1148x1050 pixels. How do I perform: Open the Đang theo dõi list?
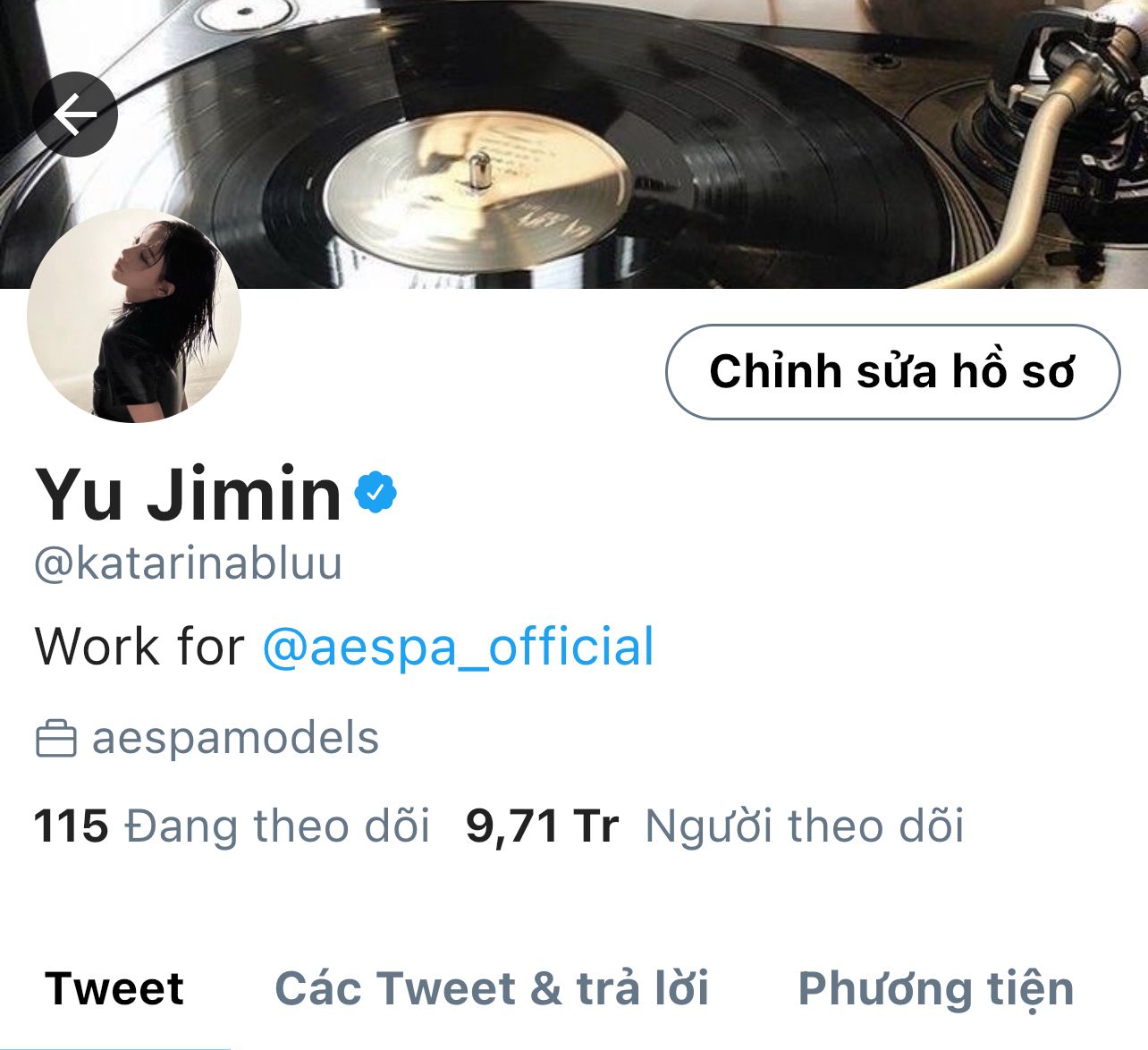(278, 826)
